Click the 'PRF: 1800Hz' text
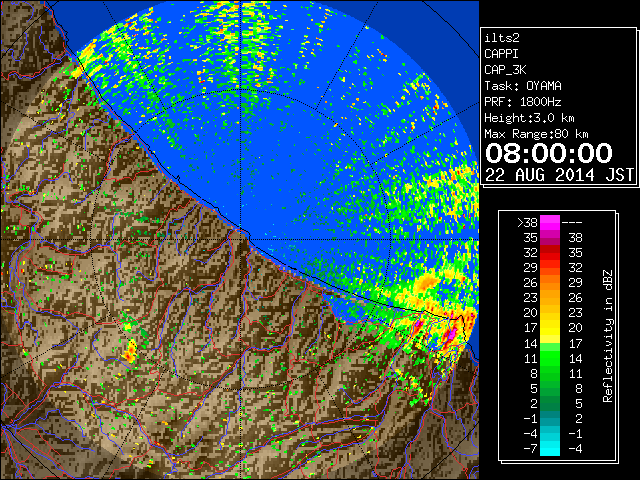Screen dimensions: 640x480 point(523,102)
